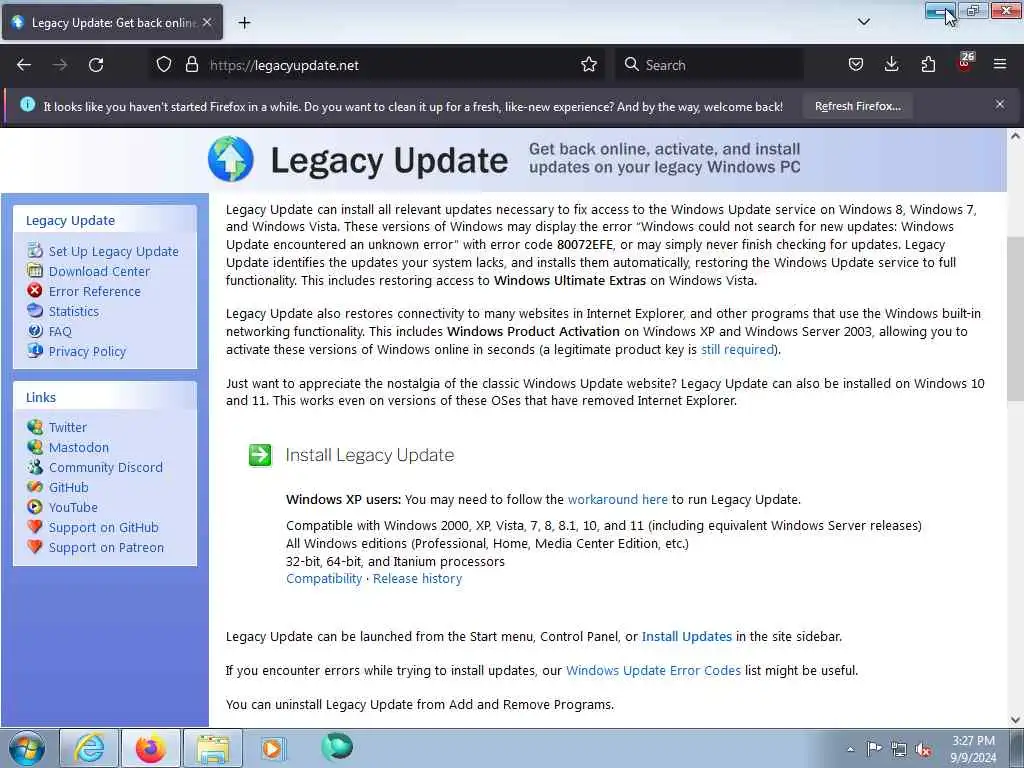This screenshot has width=1024, height=768.
Task: Open the YouTube link in Links
Action: [x=73, y=507]
